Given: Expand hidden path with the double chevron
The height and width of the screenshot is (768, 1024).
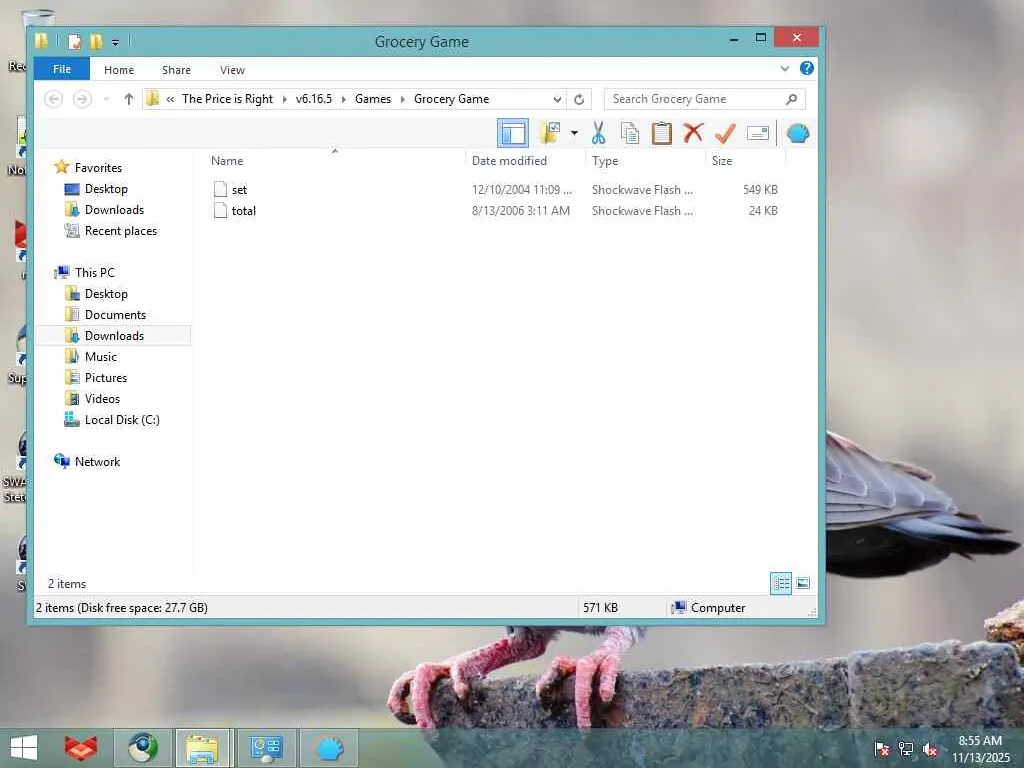Looking at the screenshot, I should 170,99.
